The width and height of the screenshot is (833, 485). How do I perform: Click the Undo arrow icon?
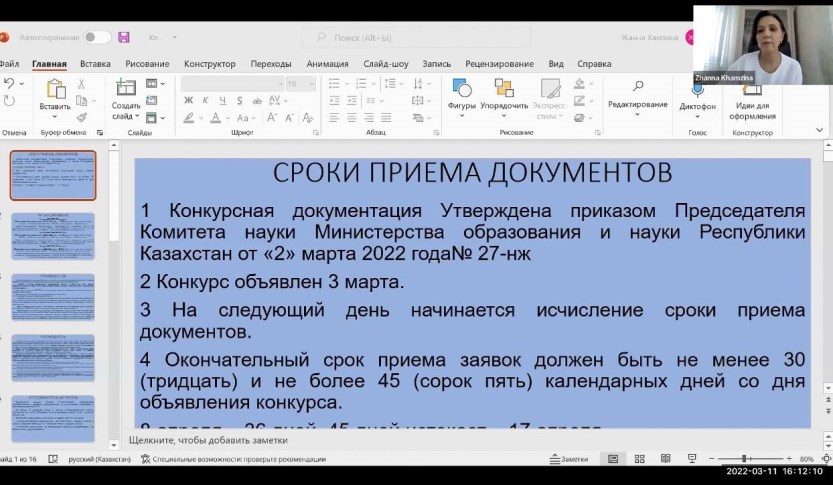click(9, 84)
